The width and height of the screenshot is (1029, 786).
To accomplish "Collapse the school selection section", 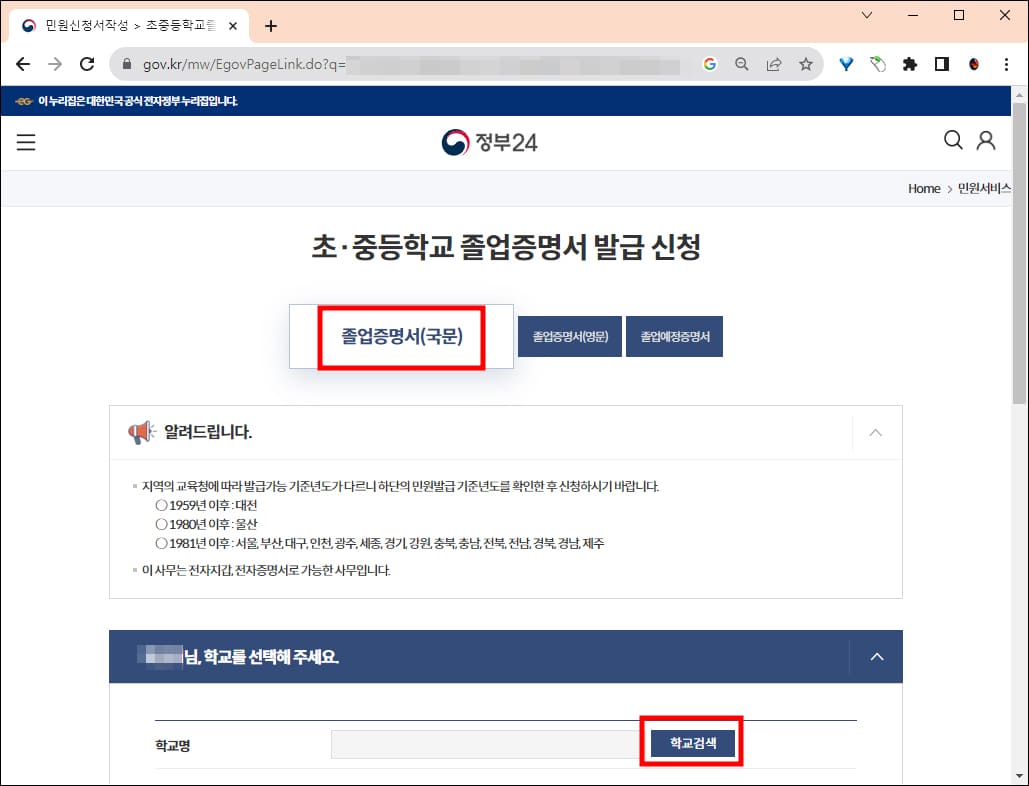I will click(877, 657).
